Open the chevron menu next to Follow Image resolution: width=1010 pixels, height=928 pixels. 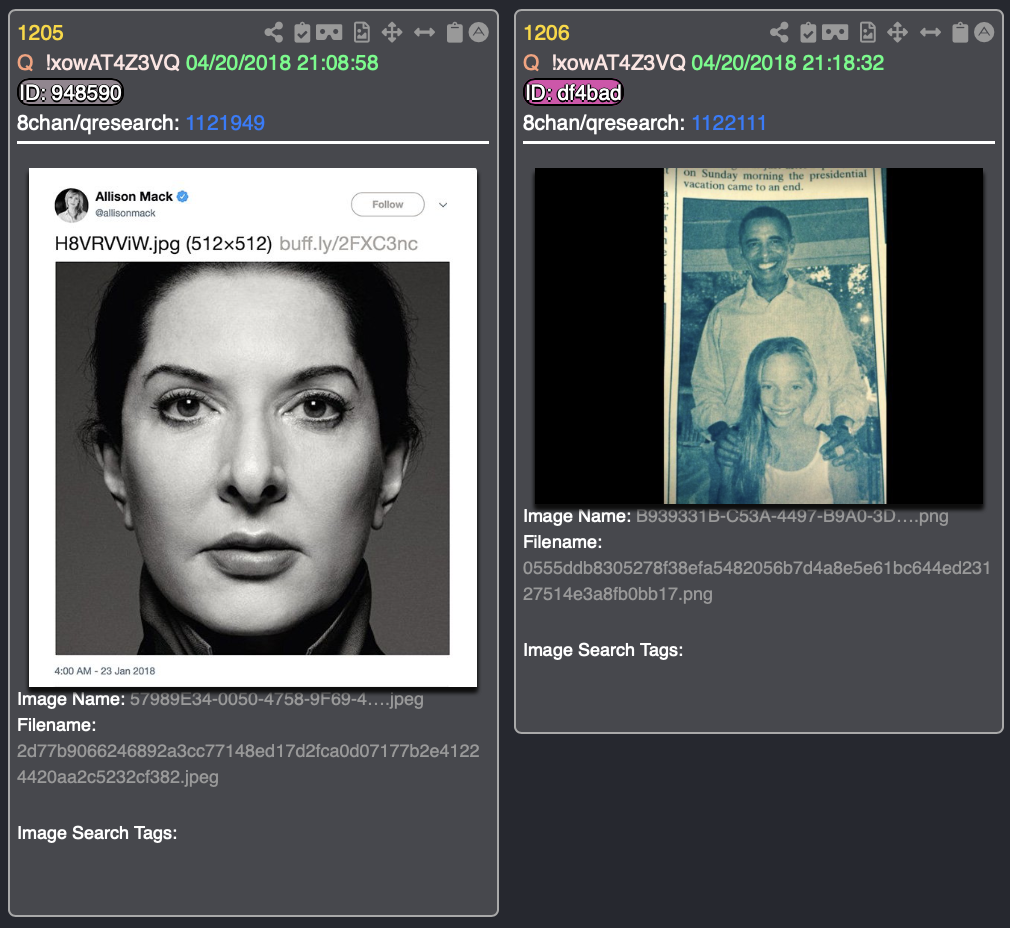[x=443, y=205]
